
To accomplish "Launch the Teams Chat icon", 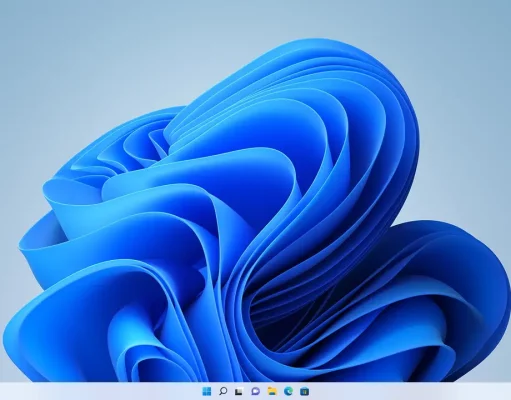I will point(256,391).
